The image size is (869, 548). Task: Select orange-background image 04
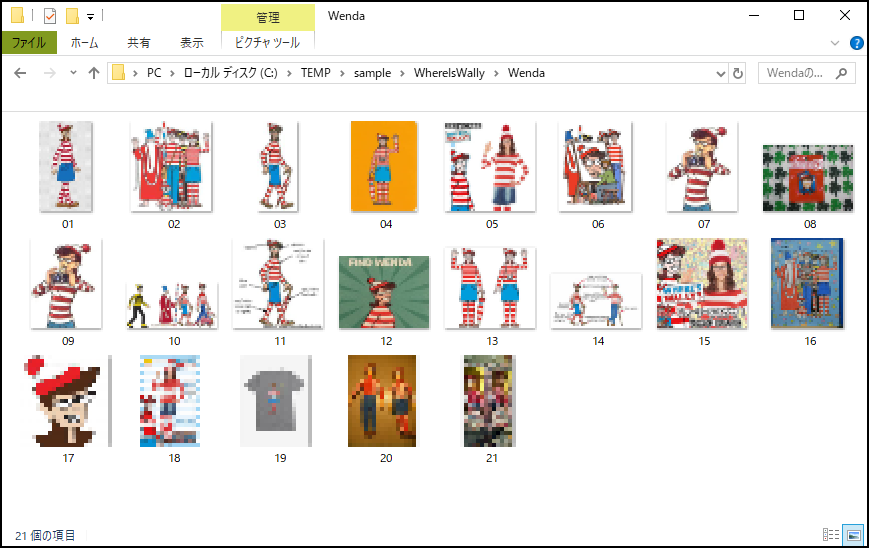(x=384, y=166)
